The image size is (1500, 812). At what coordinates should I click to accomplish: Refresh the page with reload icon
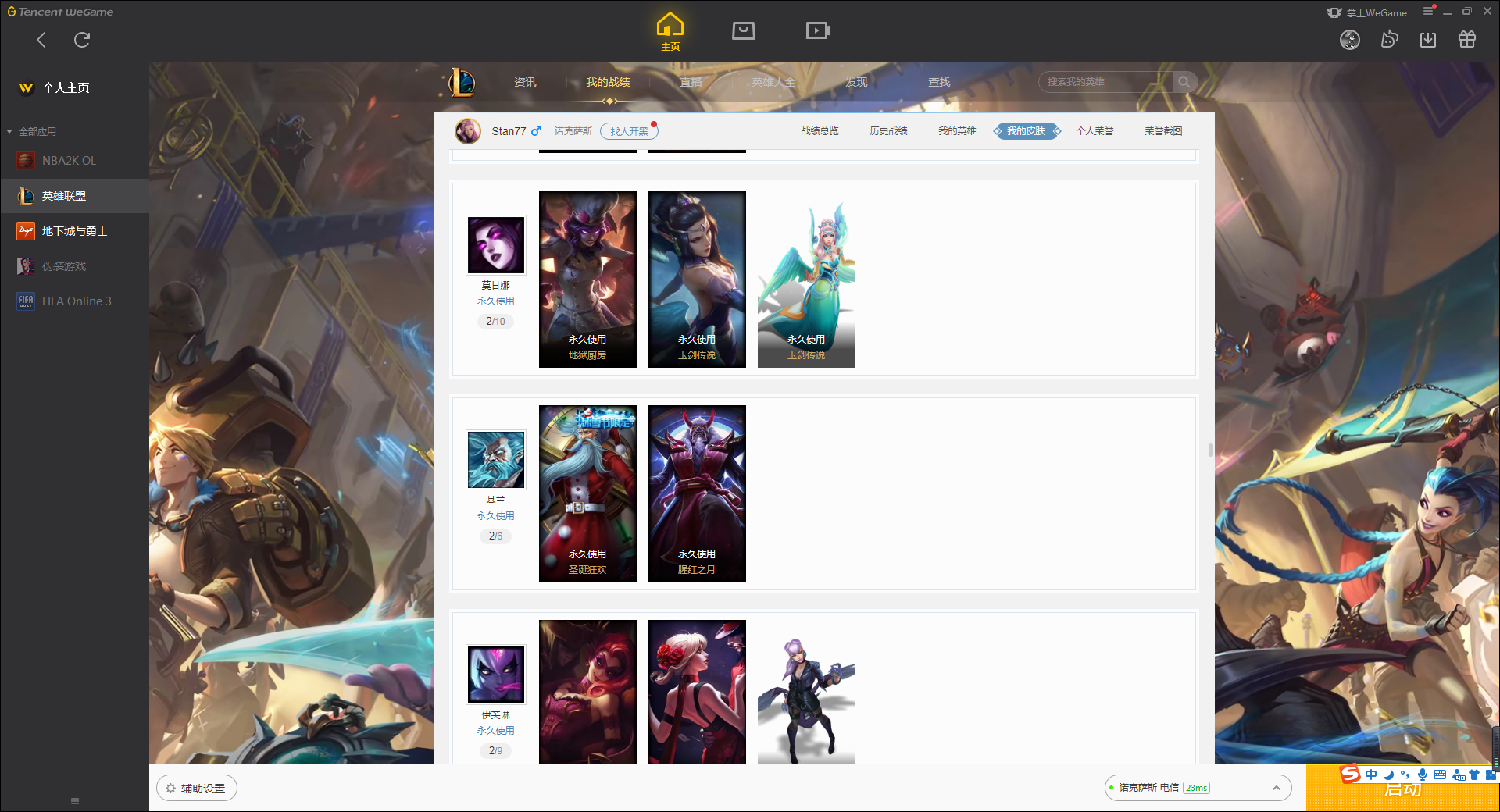pyautogui.click(x=82, y=40)
